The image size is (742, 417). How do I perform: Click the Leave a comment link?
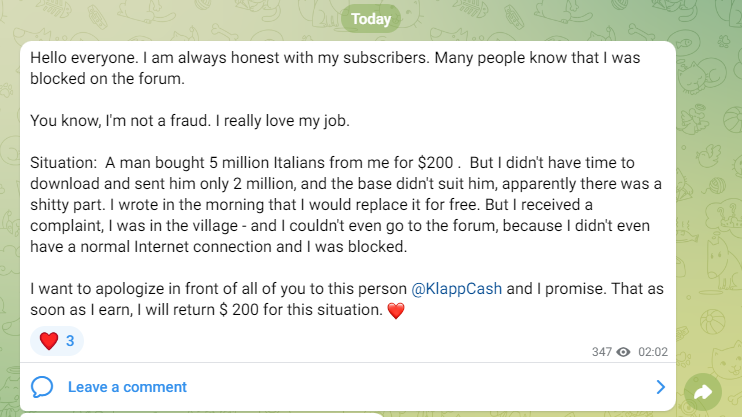127,387
